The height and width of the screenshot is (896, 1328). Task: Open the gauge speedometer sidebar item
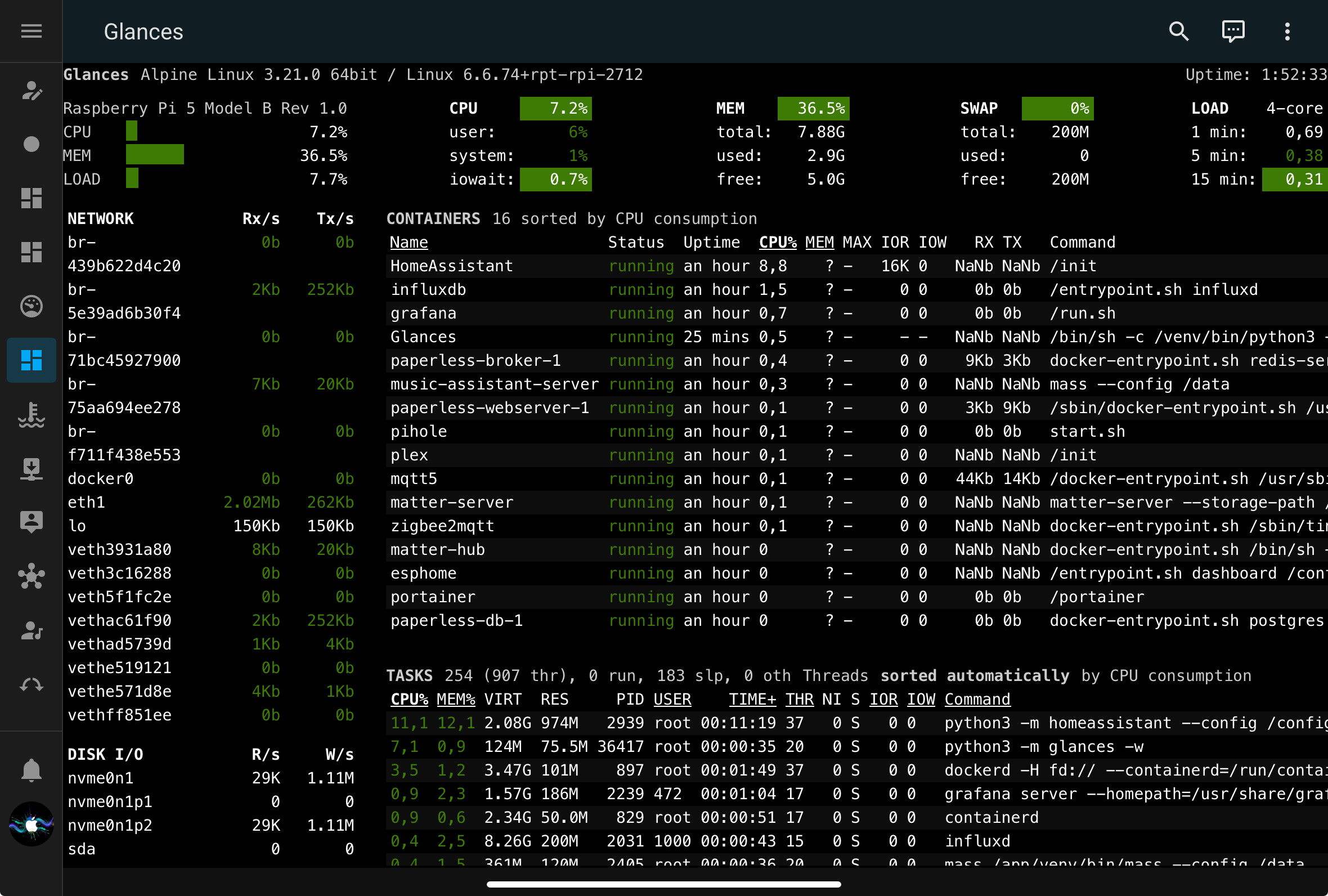tap(32, 306)
